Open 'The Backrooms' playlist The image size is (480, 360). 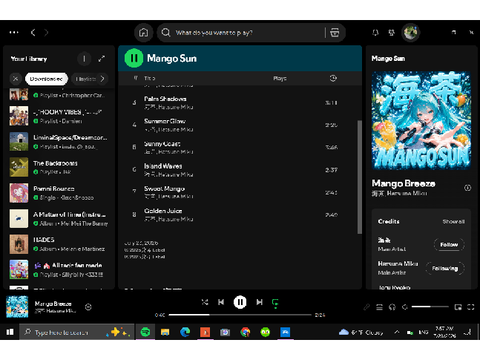click(59, 167)
